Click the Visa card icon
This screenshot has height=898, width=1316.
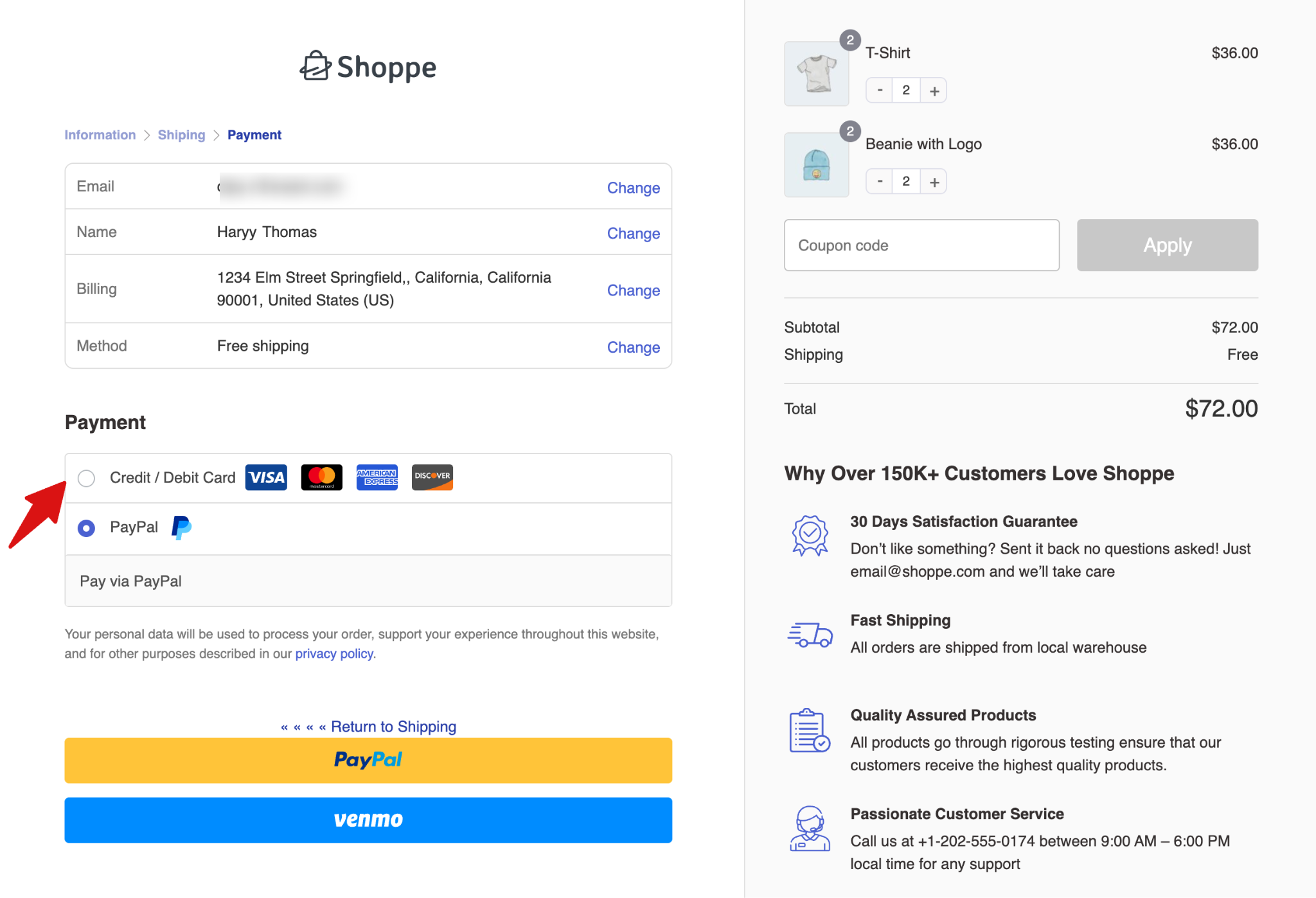pos(266,477)
